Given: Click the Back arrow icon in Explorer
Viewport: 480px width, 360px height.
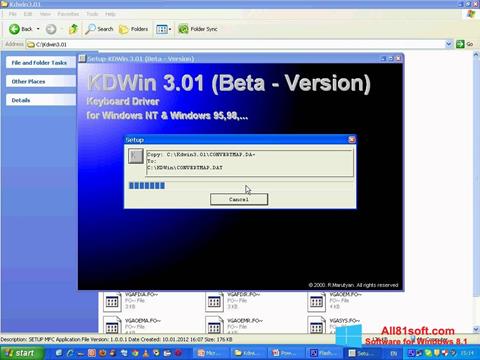Looking at the screenshot, I should tap(14, 29).
